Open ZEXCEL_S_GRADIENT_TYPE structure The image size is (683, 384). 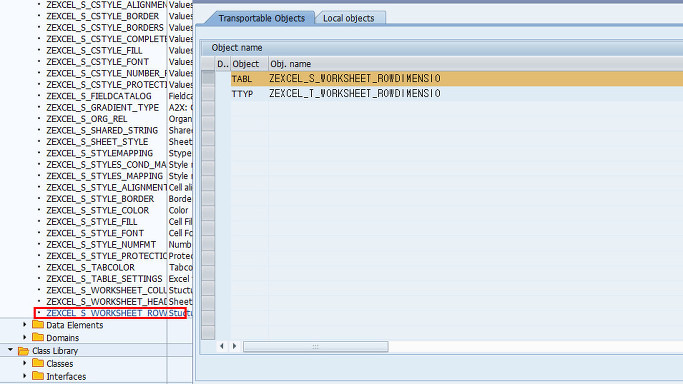pos(102,108)
